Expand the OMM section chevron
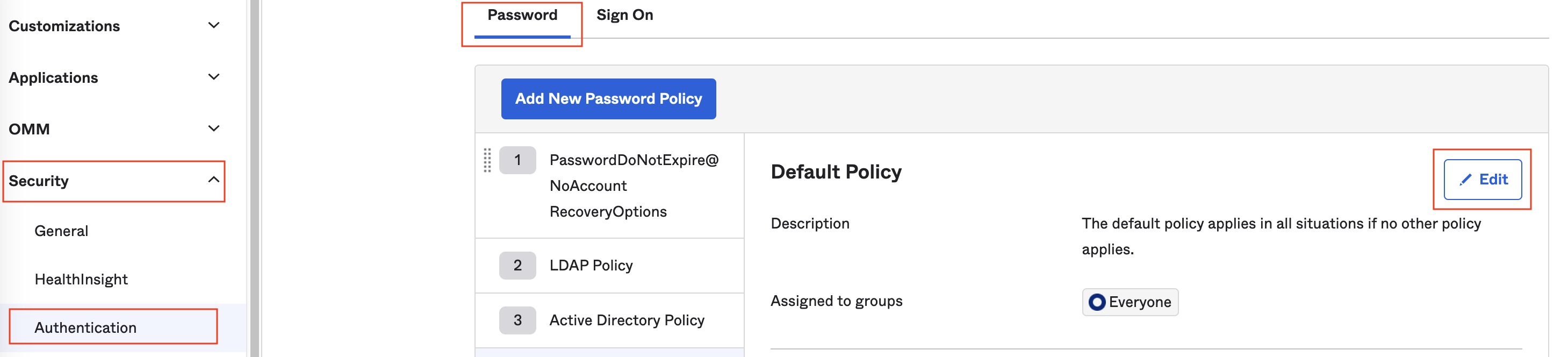 [x=214, y=128]
